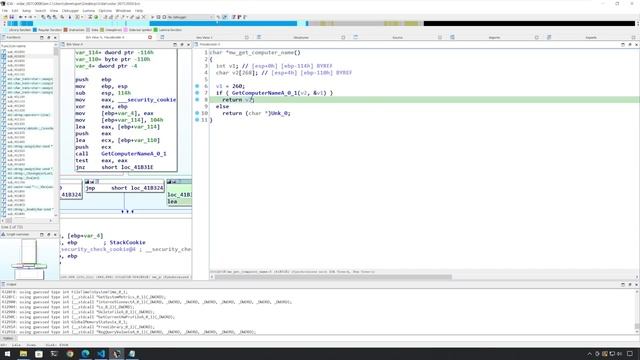Click the jump back arrow icon
640x360 pixels.
[20, 17]
